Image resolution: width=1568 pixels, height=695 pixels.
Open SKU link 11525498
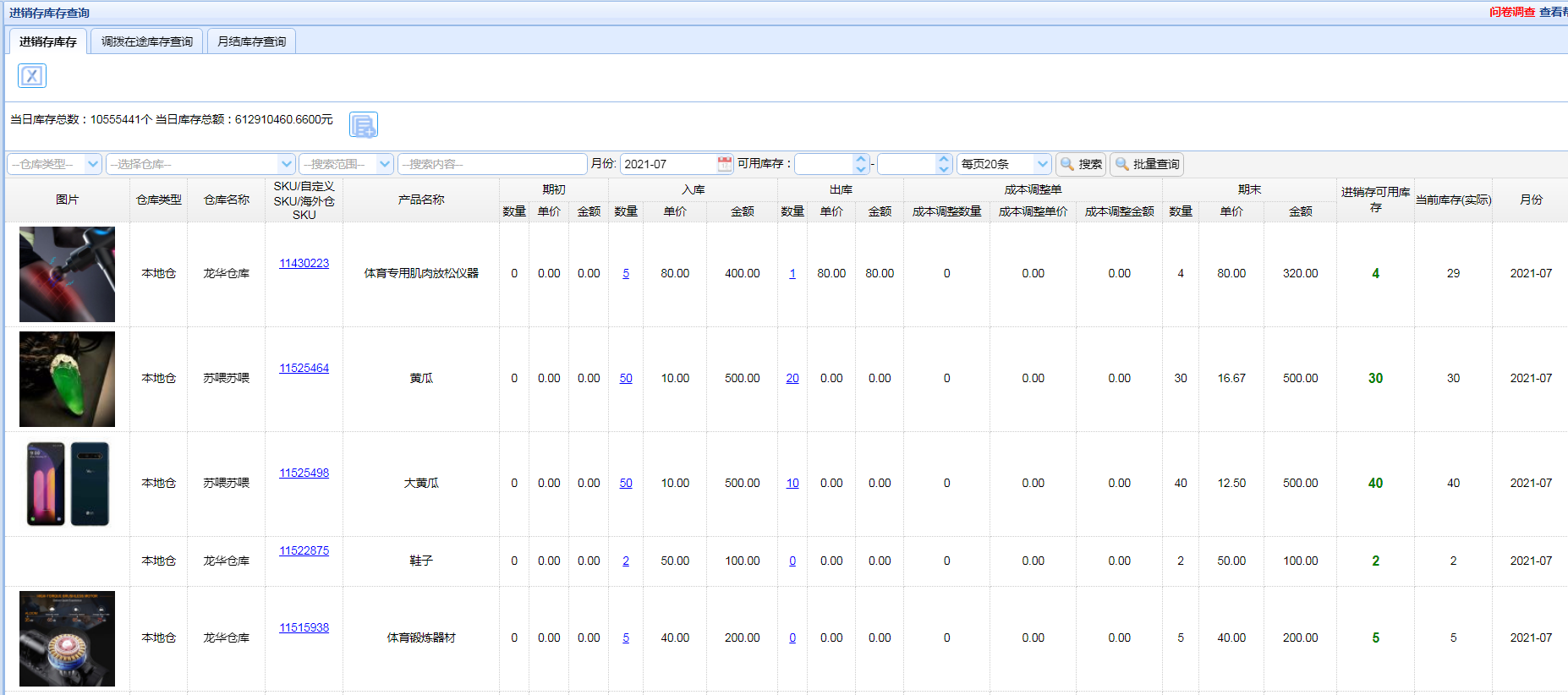pyautogui.click(x=304, y=473)
